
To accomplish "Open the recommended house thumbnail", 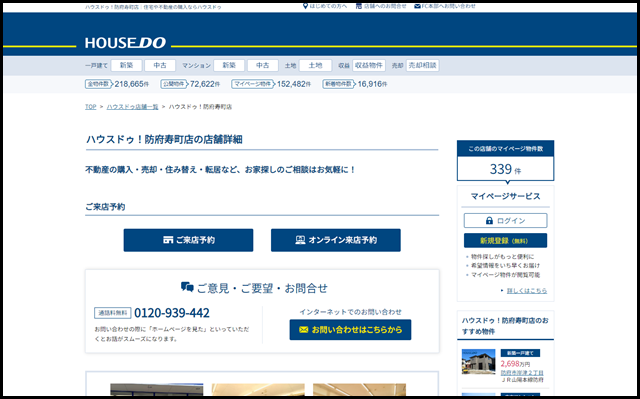I will [x=478, y=361].
